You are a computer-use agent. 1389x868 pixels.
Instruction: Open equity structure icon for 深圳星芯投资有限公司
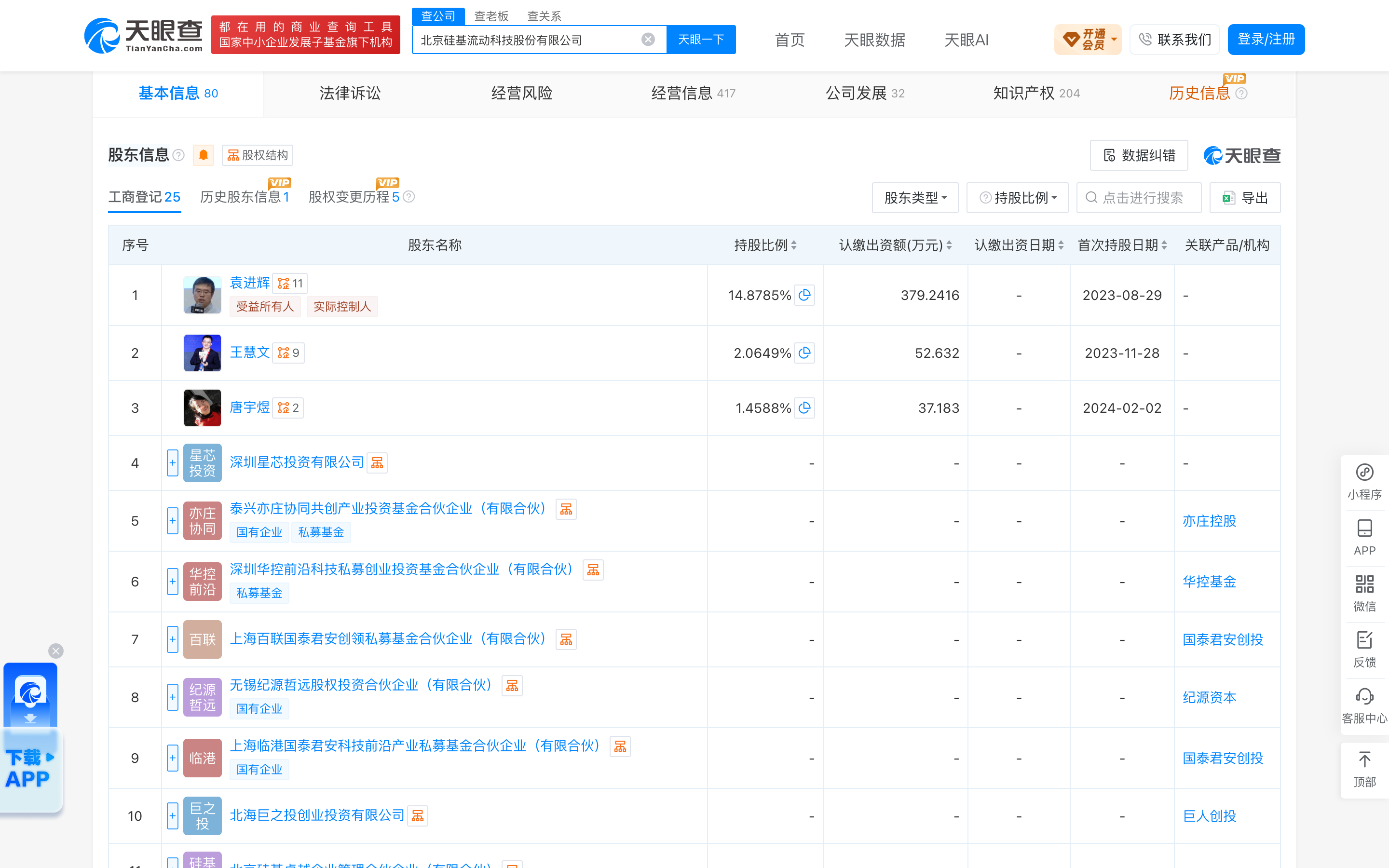(x=377, y=463)
